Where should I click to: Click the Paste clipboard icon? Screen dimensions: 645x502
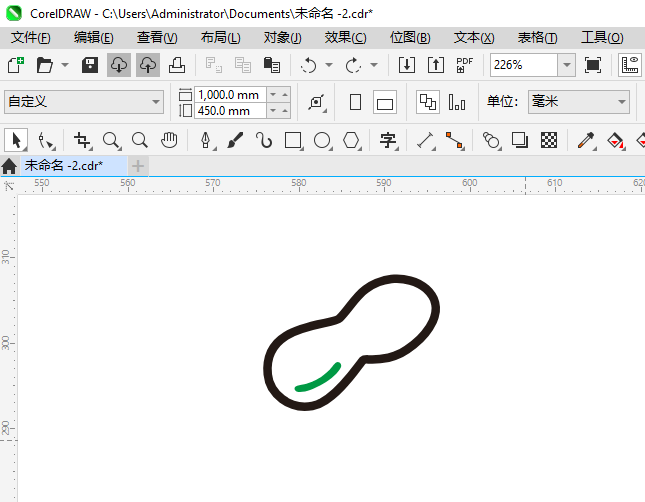(272, 65)
